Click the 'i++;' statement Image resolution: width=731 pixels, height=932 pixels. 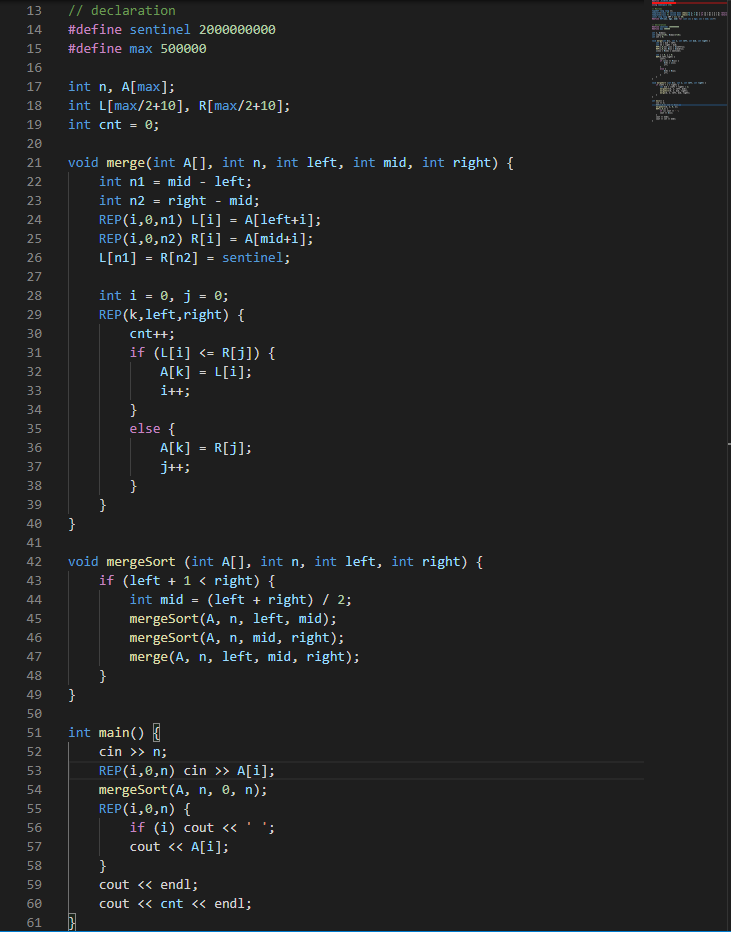(175, 391)
